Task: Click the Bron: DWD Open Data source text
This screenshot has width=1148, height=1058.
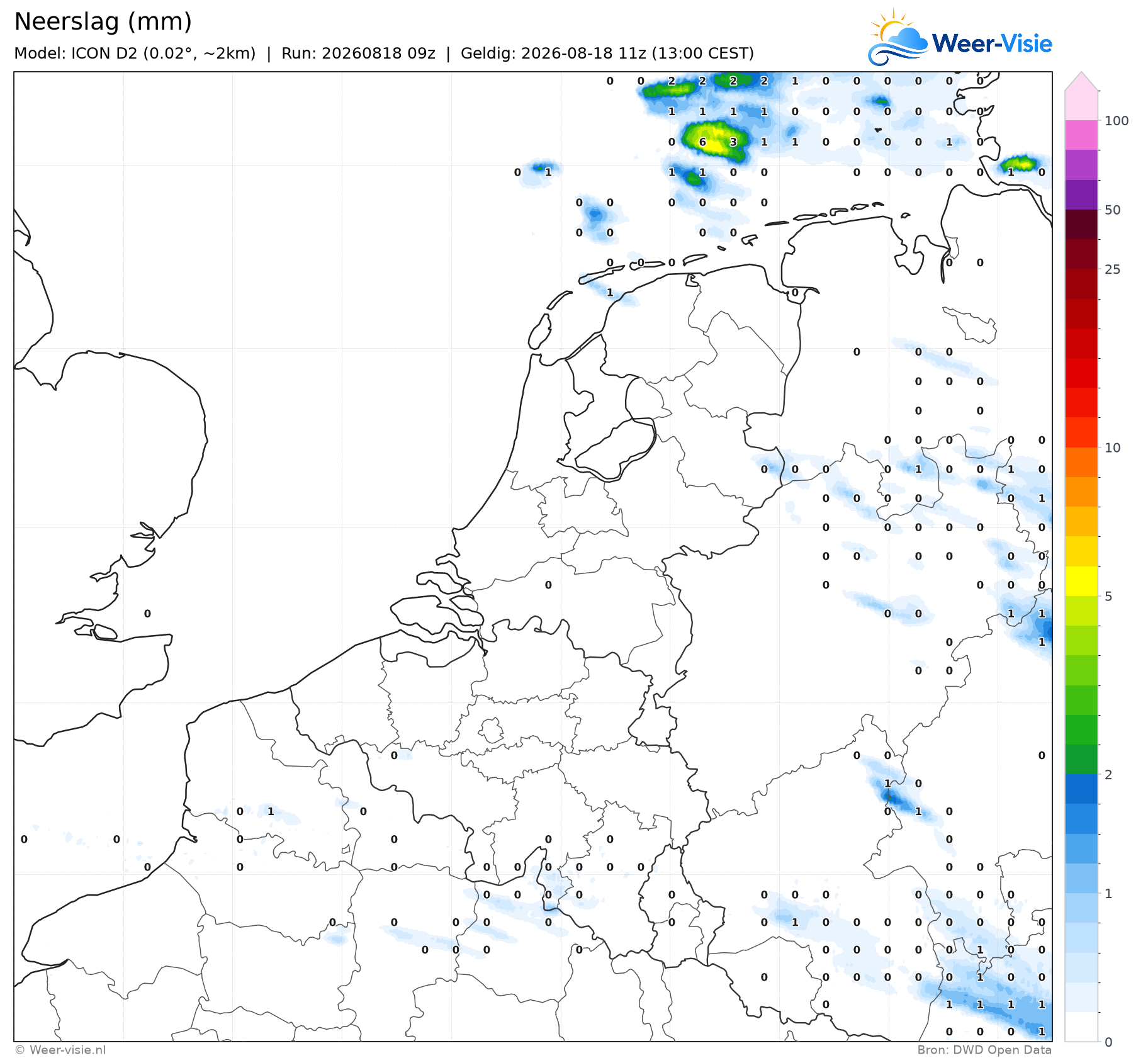Action: click(x=984, y=1049)
